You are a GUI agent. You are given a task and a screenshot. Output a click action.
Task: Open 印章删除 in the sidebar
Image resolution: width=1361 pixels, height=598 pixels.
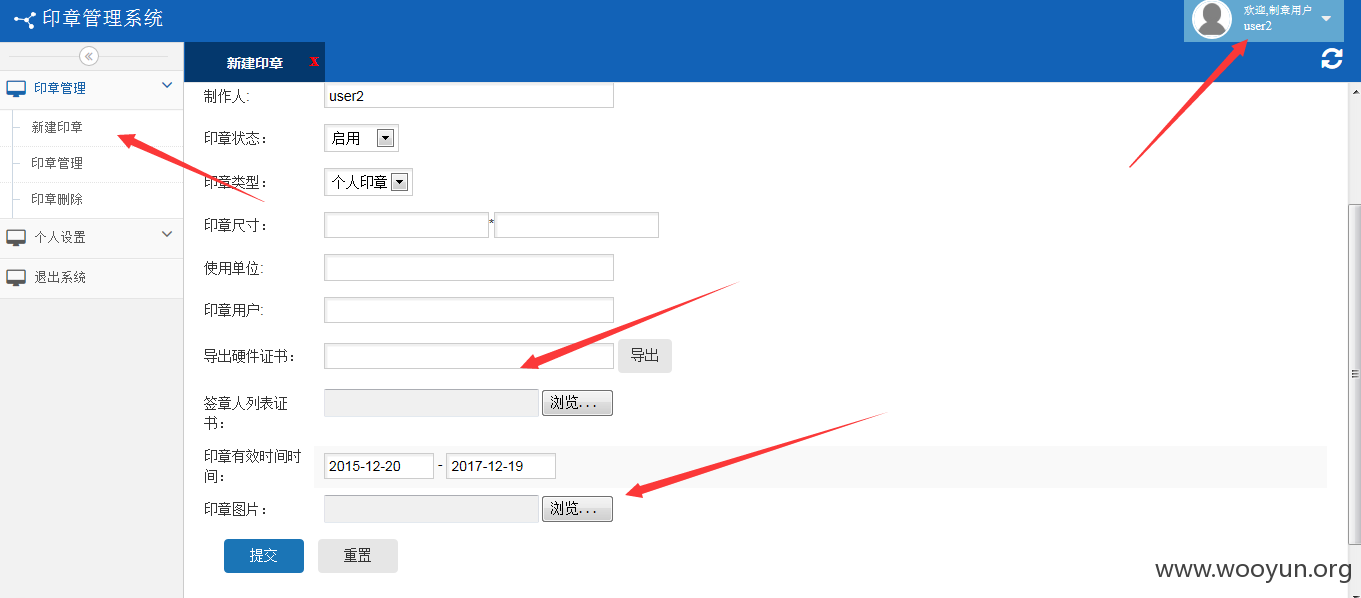point(57,199)
